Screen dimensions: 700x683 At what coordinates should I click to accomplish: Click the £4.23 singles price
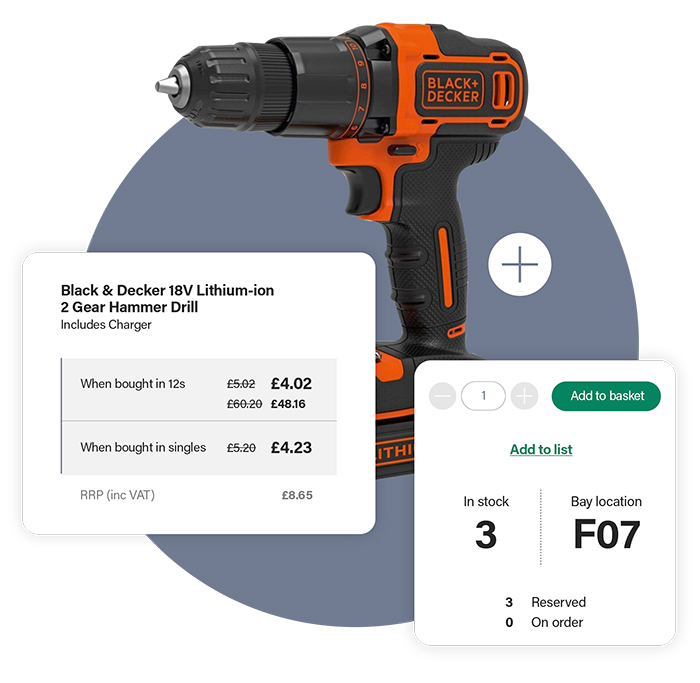[292, 447]
